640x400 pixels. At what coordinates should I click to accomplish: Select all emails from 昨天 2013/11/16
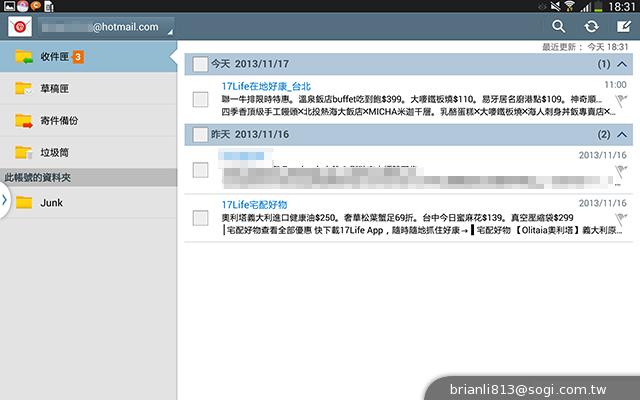200,134
